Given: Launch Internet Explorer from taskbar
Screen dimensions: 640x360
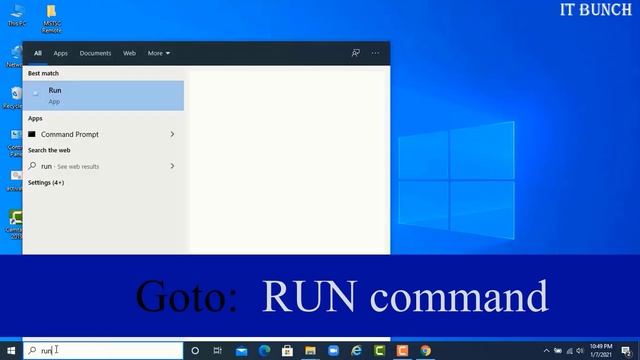Looking at the screenshot, I should click(x=356, y=351).
